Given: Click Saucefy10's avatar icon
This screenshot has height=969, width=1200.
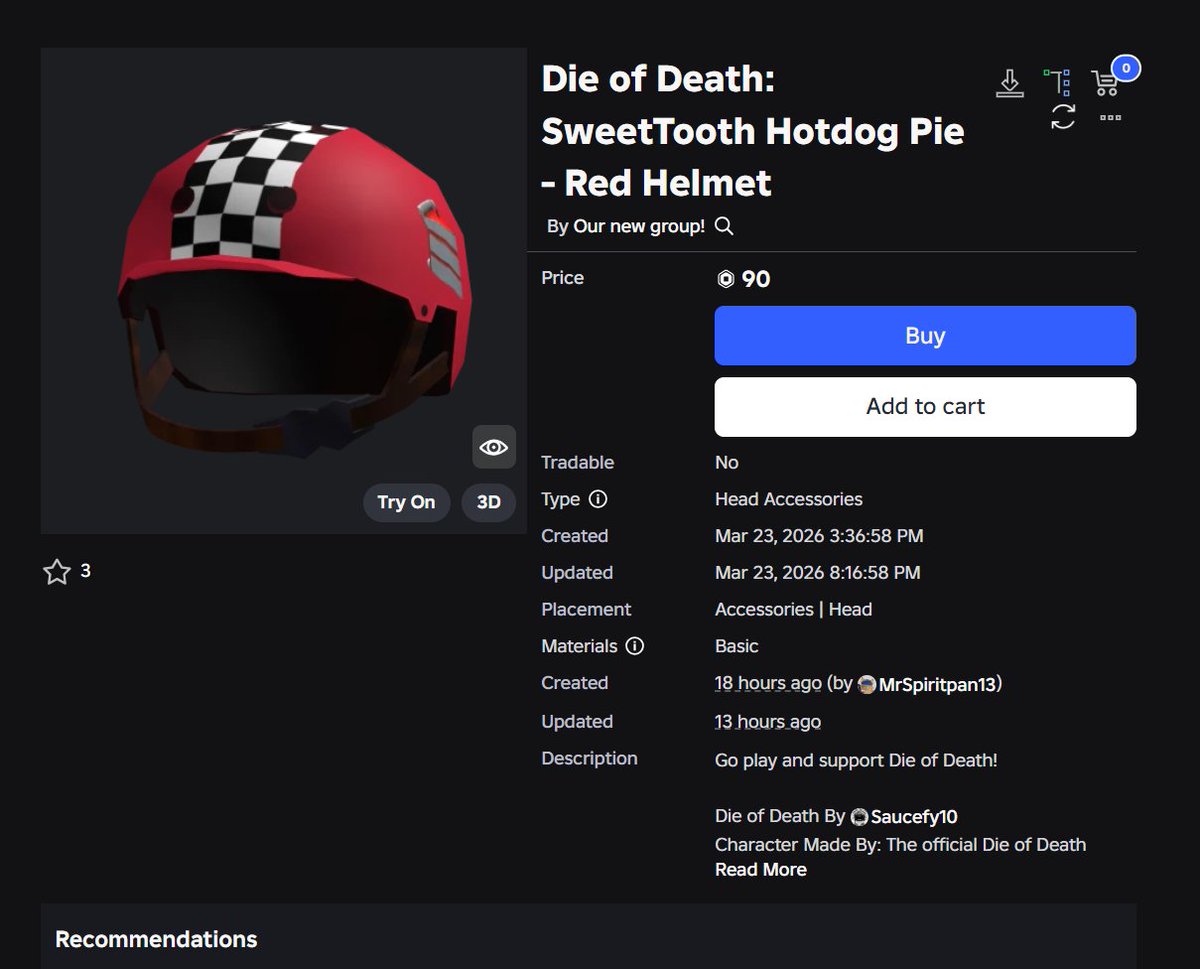Looking at the screenshot, I should pyautogui.click(x=859, y=817).
